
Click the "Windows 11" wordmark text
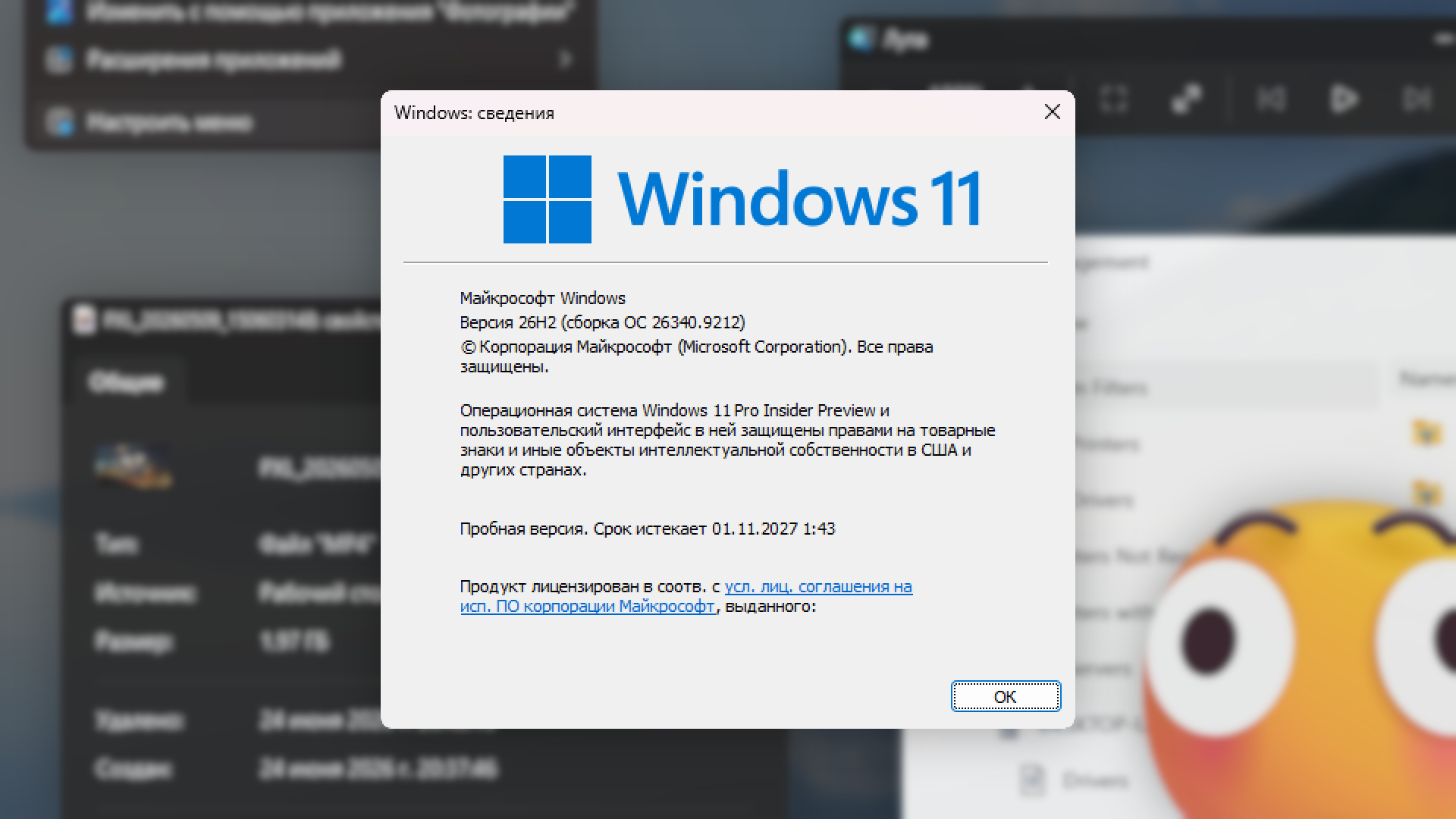(800, 199)
